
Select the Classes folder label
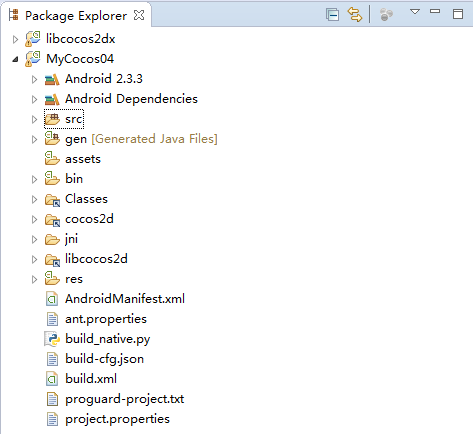(x=86, y=199)
